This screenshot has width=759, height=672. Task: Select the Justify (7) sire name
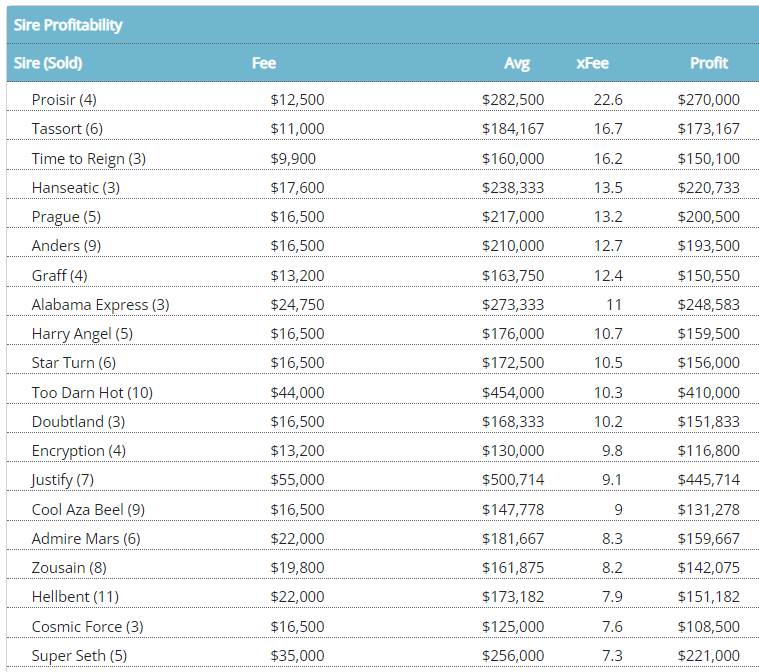pyautogui.click(x=62, y=480)
